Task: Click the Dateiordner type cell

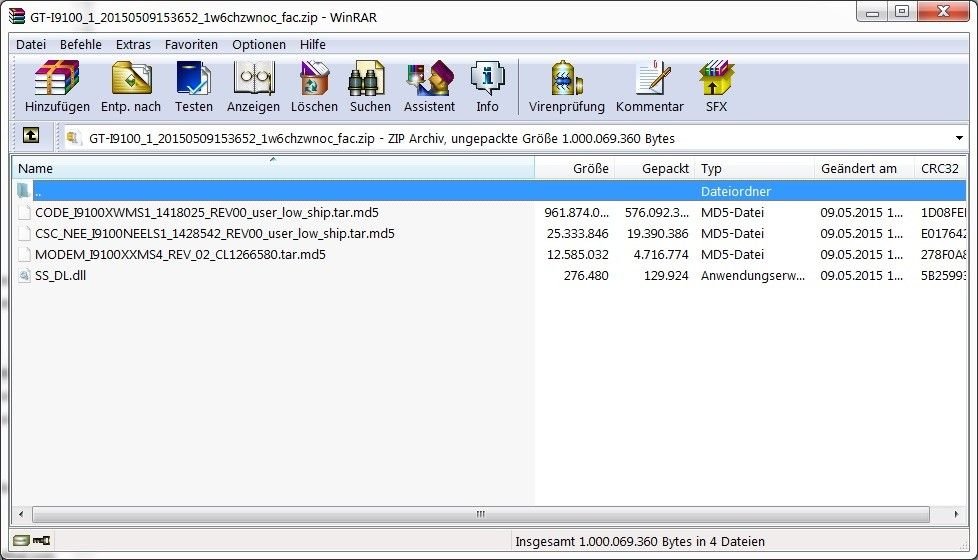Action: pyautogui.click(x=736, y=191)
